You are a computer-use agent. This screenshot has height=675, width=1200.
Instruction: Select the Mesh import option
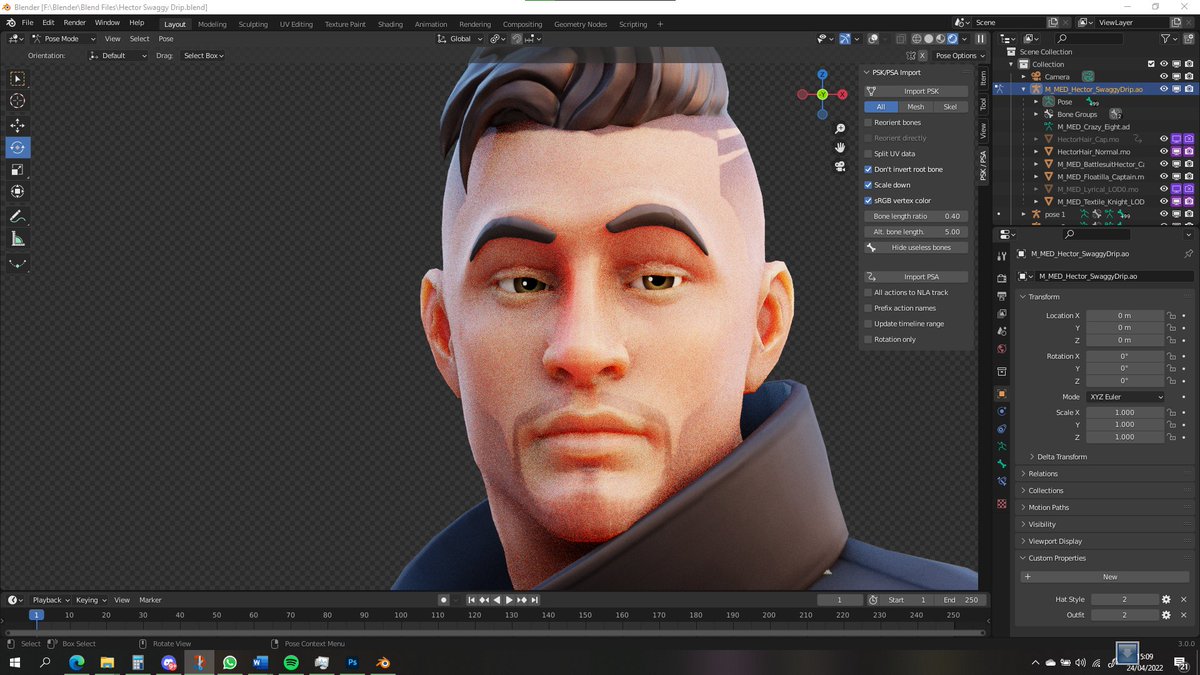[916, 107]
